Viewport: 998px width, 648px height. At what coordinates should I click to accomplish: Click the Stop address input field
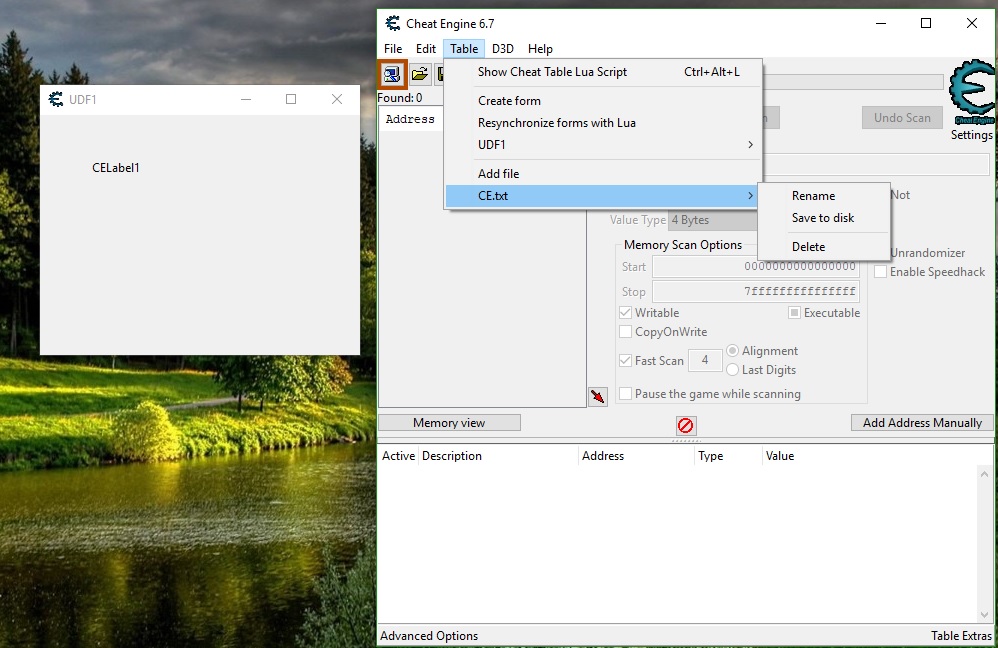click(x=755, y=292)
